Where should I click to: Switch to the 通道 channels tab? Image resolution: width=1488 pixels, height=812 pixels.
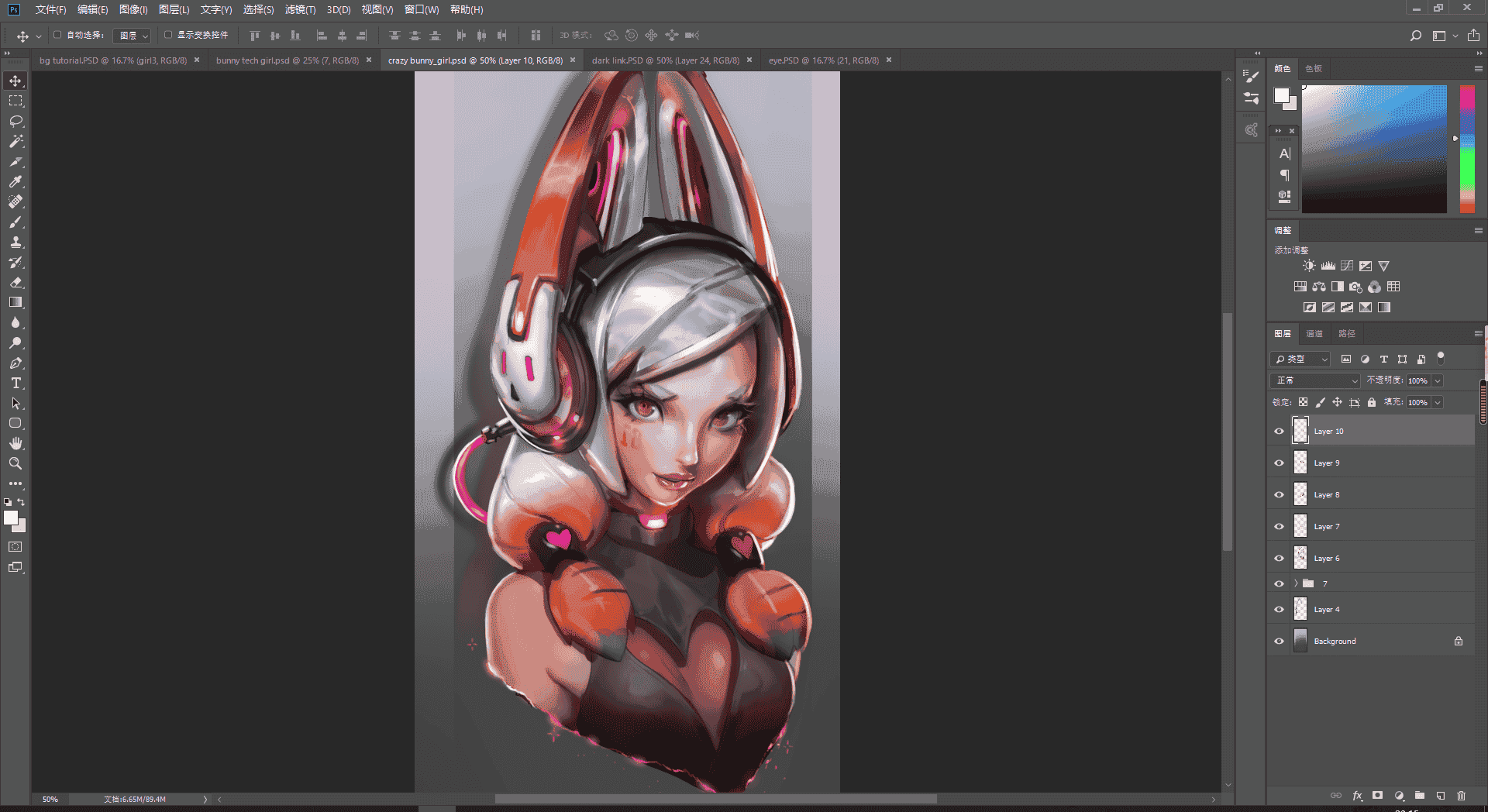coord(1314,334)
